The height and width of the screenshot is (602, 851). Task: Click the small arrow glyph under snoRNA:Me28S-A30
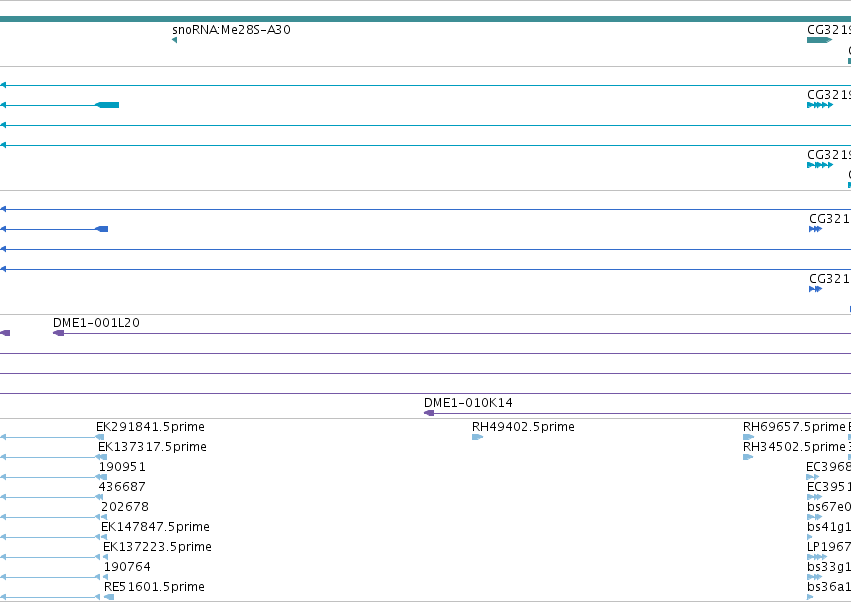[174, 40]
